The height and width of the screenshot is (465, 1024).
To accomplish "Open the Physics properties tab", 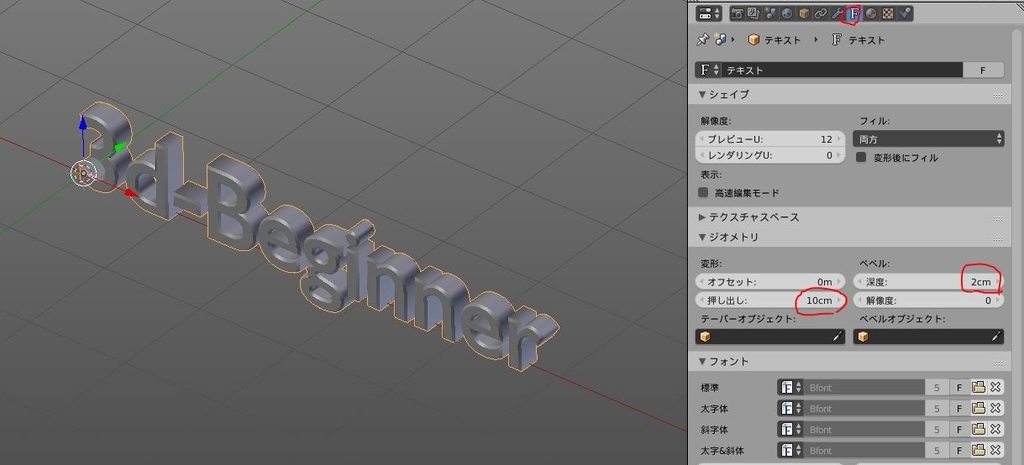I will (904, 13).
